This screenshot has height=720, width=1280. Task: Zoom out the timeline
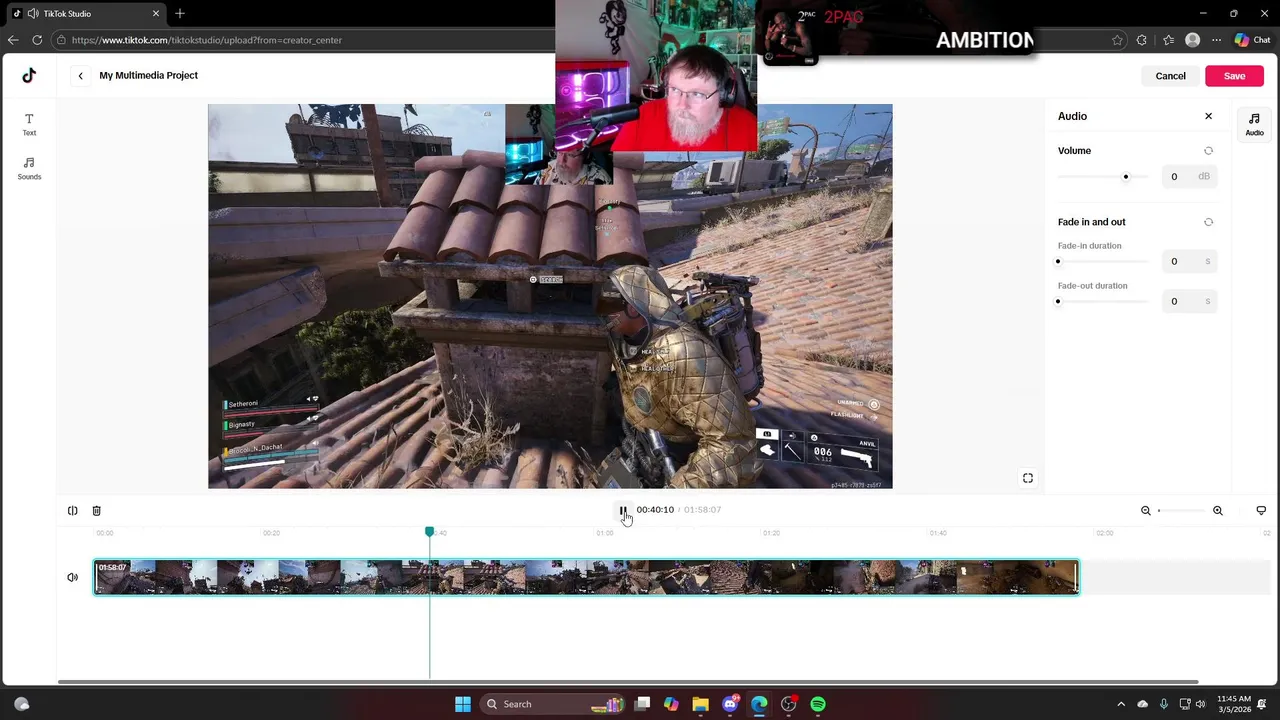(1146, 511)
